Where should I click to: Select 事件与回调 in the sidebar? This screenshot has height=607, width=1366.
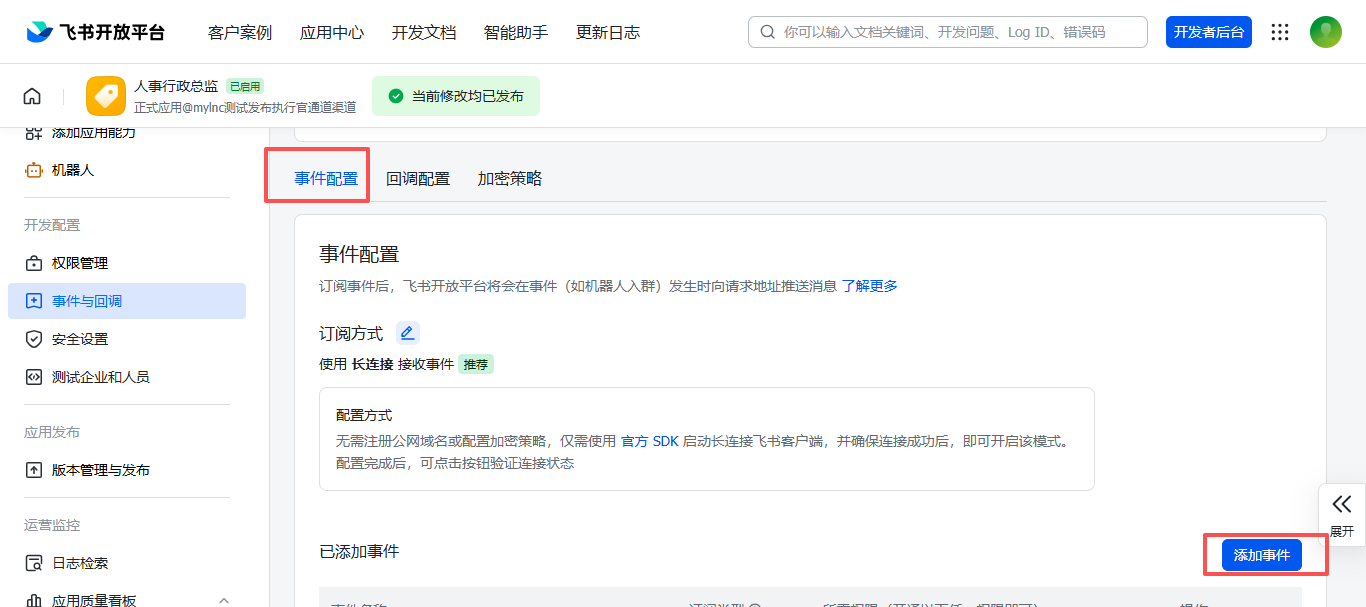point(127,301)
